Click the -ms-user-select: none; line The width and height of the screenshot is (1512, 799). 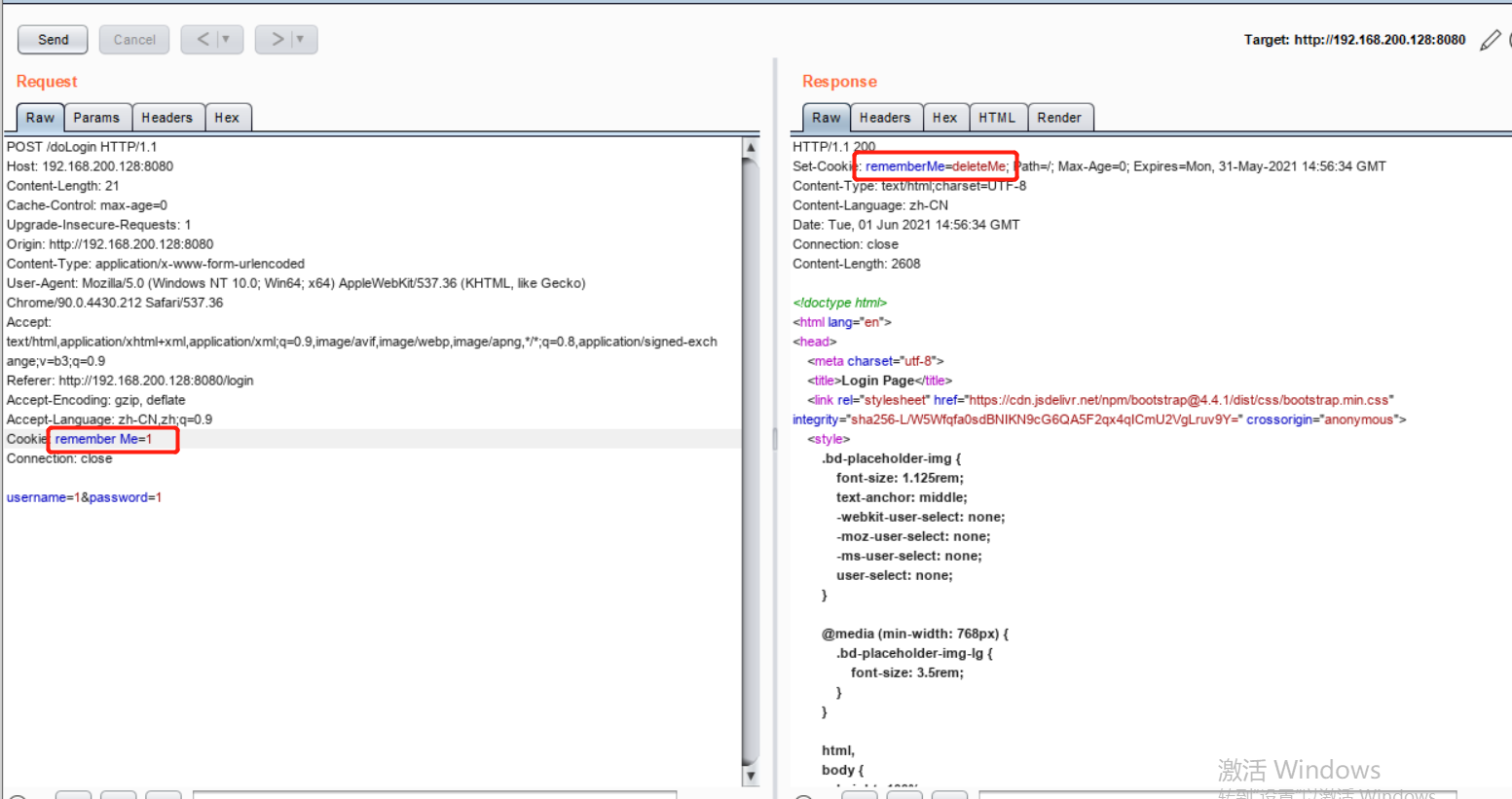tap(908, 556)
